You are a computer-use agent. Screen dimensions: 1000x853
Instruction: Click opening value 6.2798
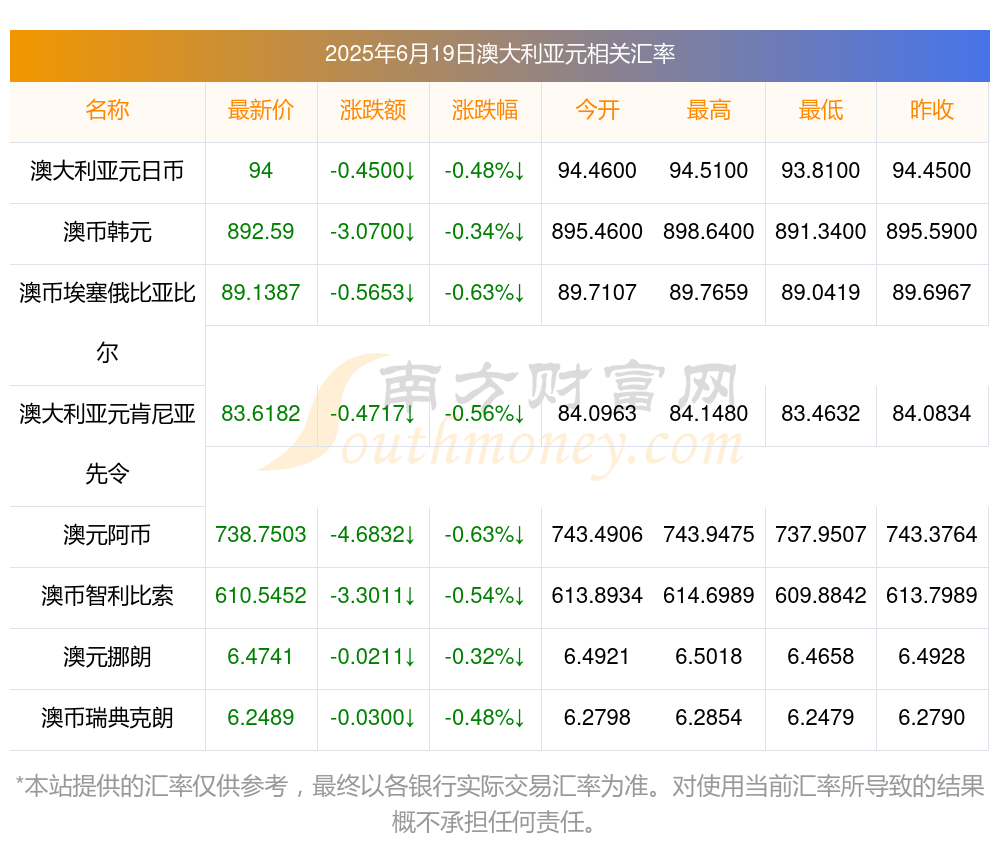click(x=597, y=718)
